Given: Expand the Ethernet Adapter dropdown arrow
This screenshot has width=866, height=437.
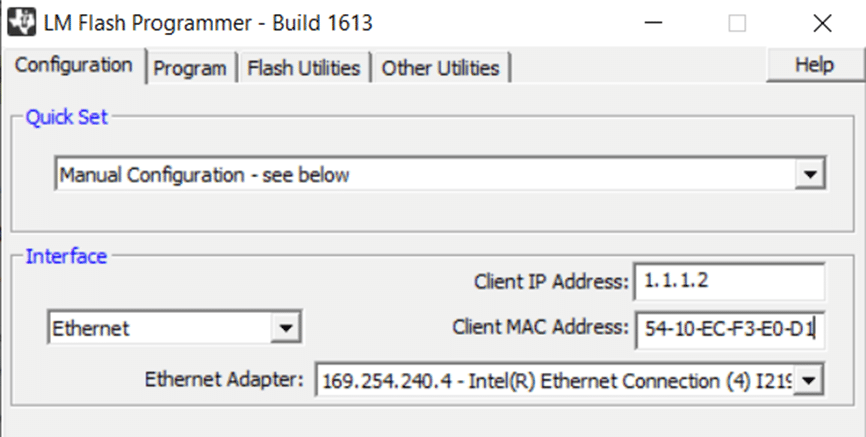Looking at the screenshot, I should (809, 381).
